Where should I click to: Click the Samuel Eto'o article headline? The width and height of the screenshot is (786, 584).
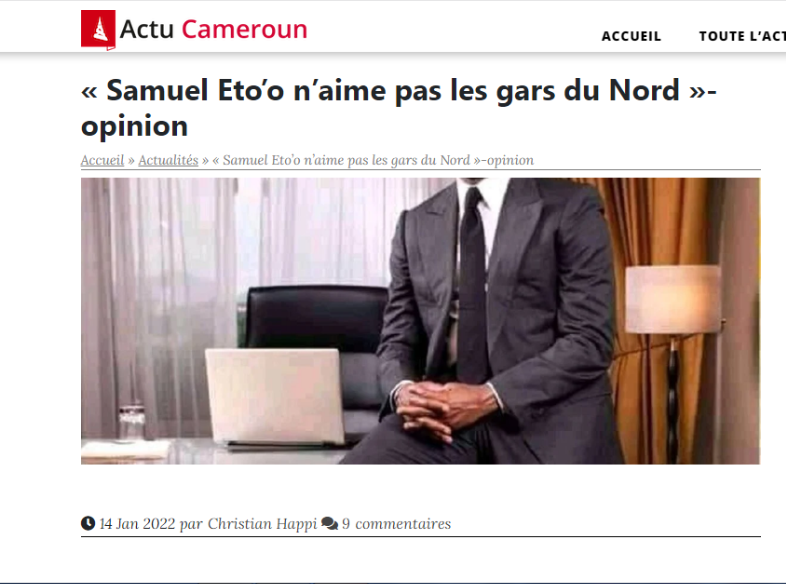399,107
